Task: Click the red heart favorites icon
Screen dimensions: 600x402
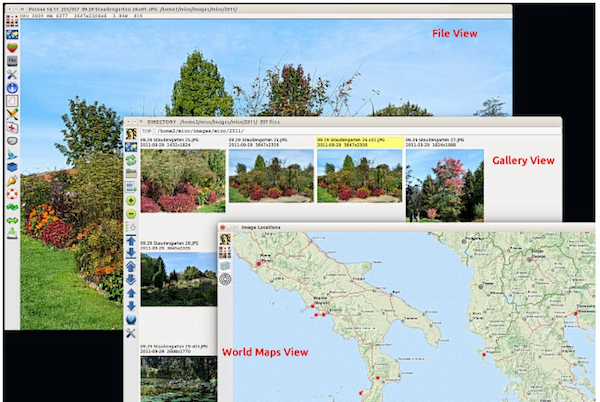Action: (12, 48)
